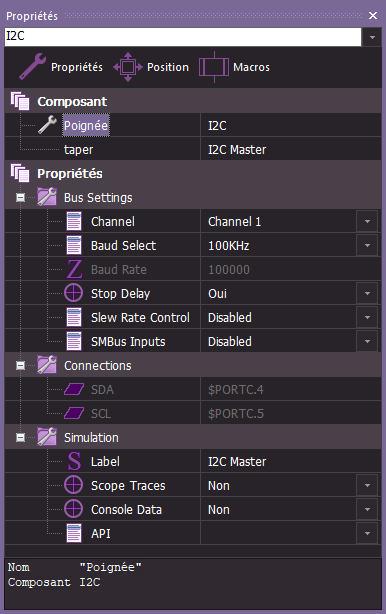Collapse the Connections group

[20, 365]
